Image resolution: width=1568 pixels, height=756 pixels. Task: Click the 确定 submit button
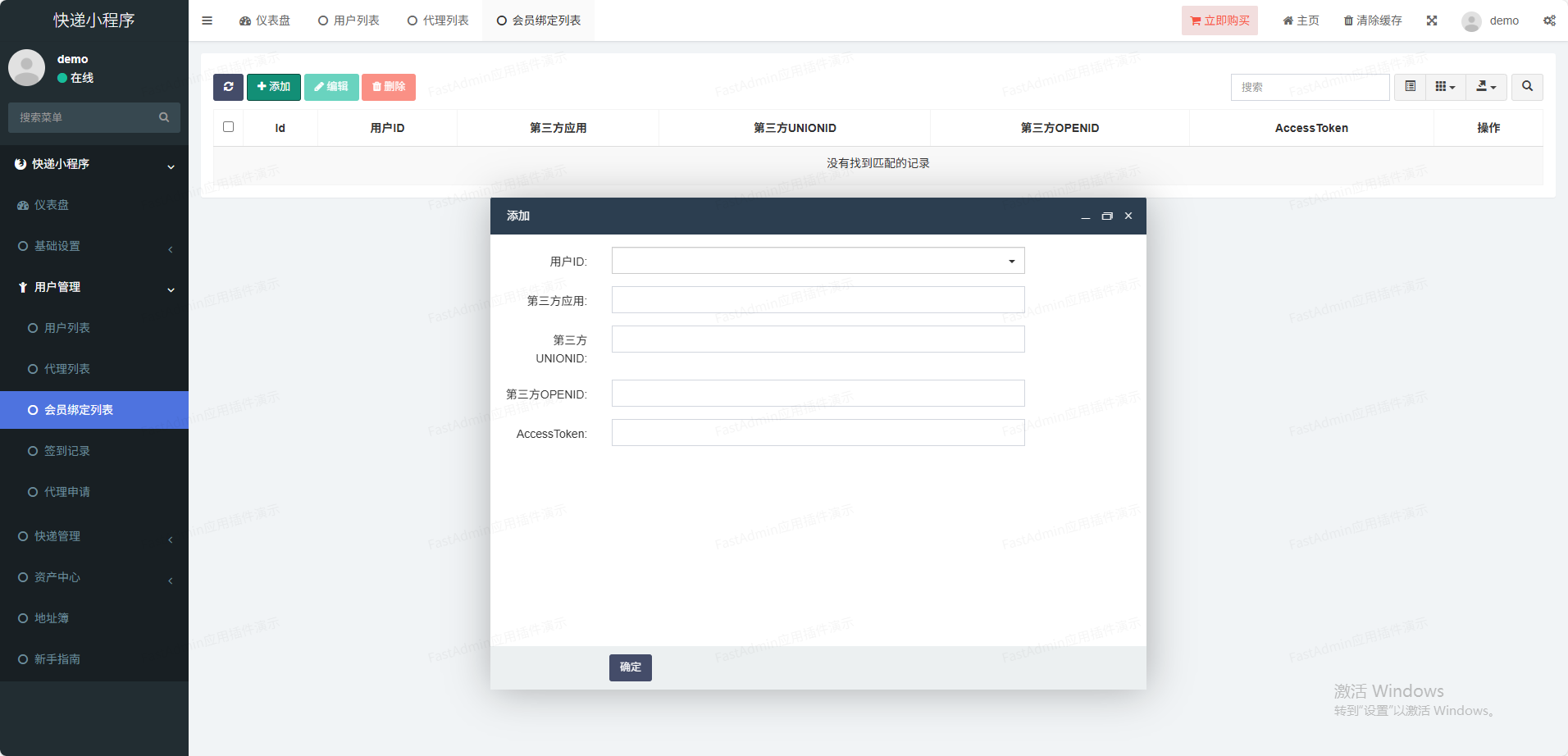click(x=630, y=667)
